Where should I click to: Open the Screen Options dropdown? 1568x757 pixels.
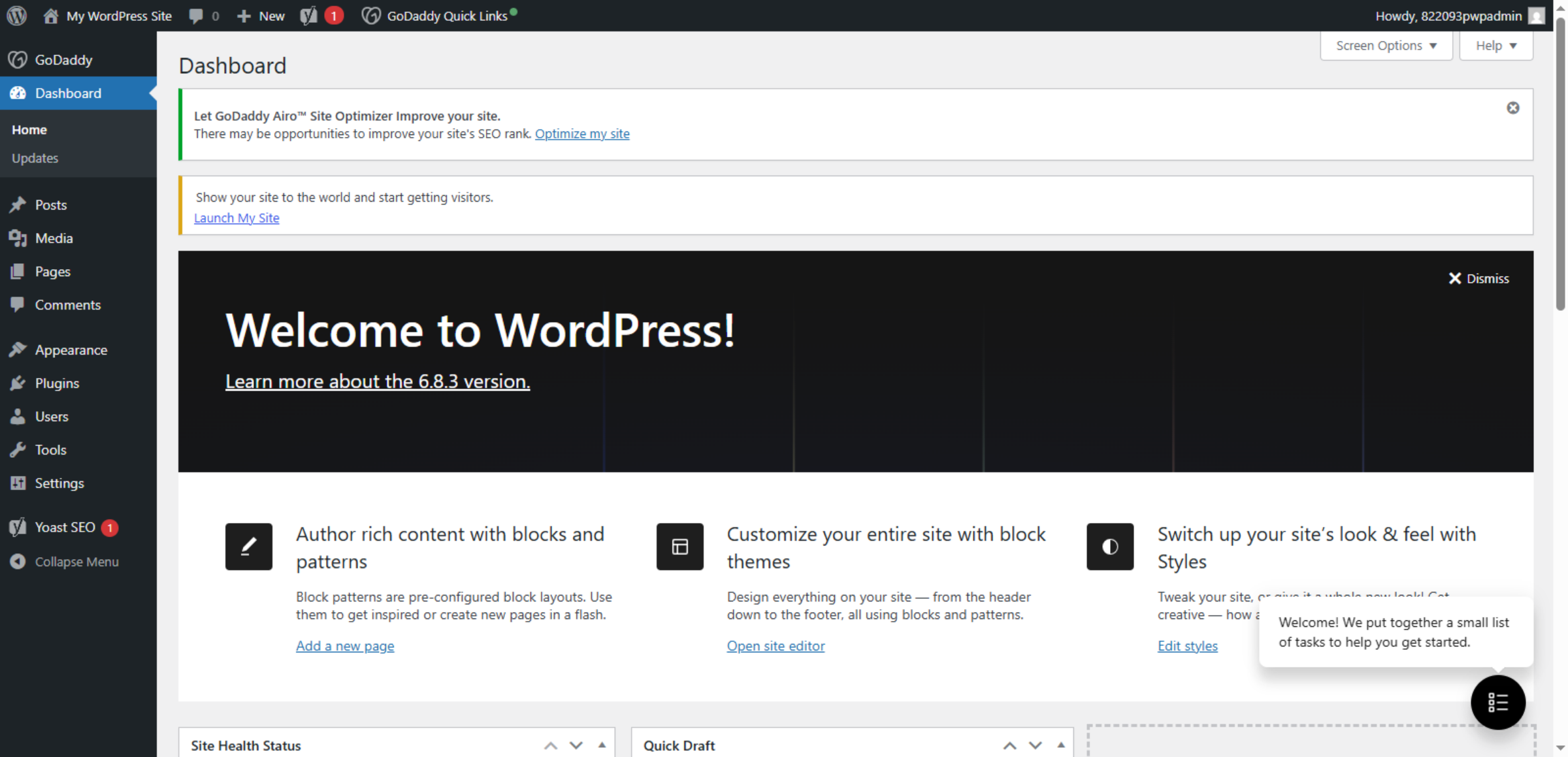(1386, 45)
